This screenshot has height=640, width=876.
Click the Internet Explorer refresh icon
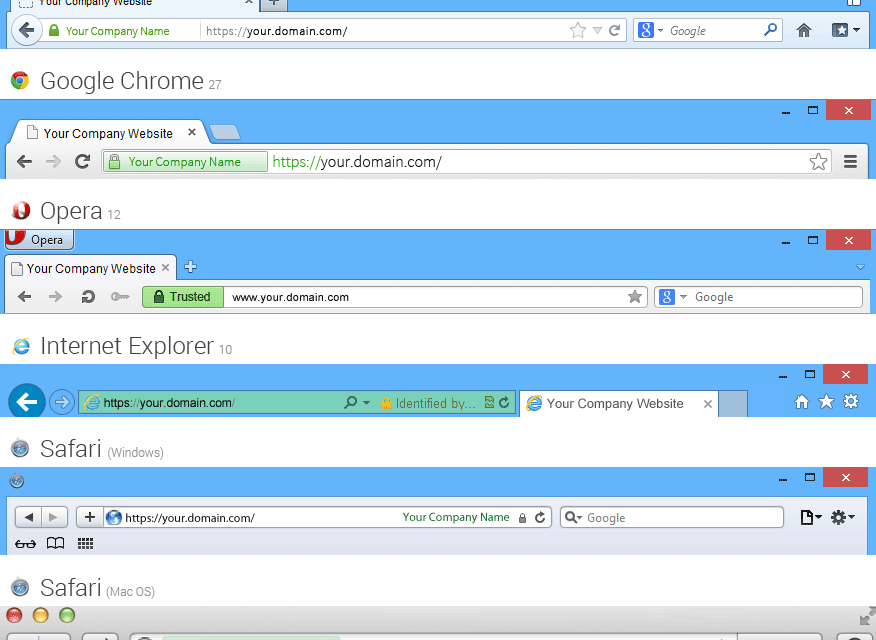tap(504, 403)
